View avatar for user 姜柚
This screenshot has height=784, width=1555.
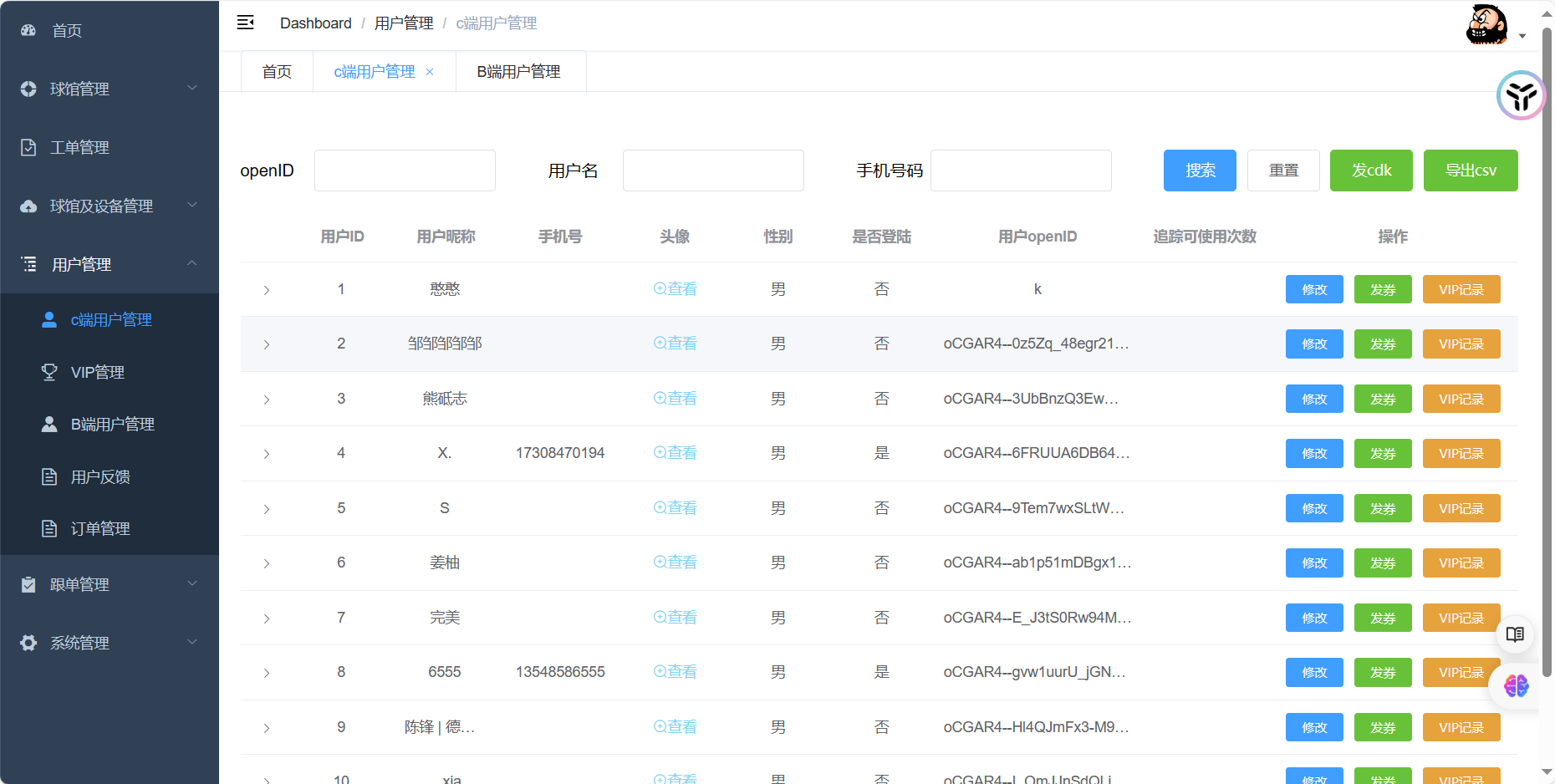coord(675,563)
